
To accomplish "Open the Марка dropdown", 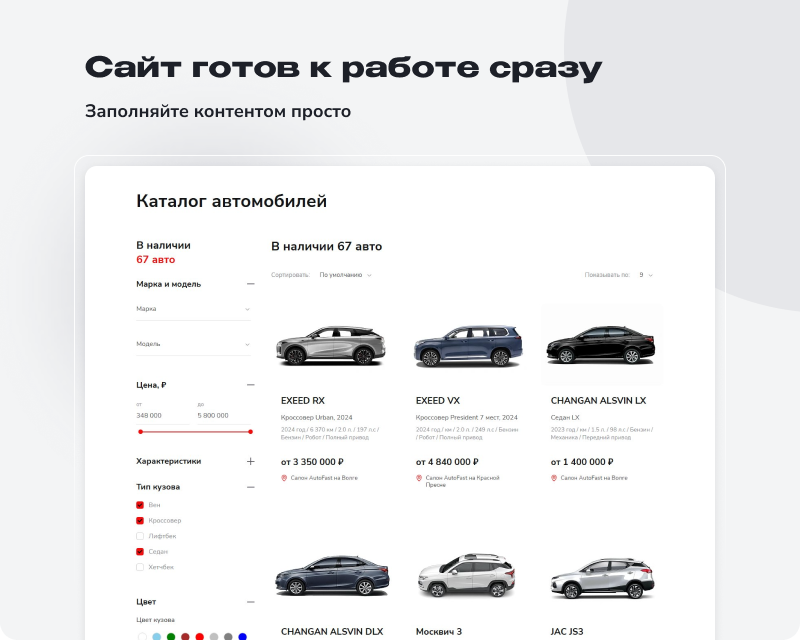I will click(x=193, y=309).
